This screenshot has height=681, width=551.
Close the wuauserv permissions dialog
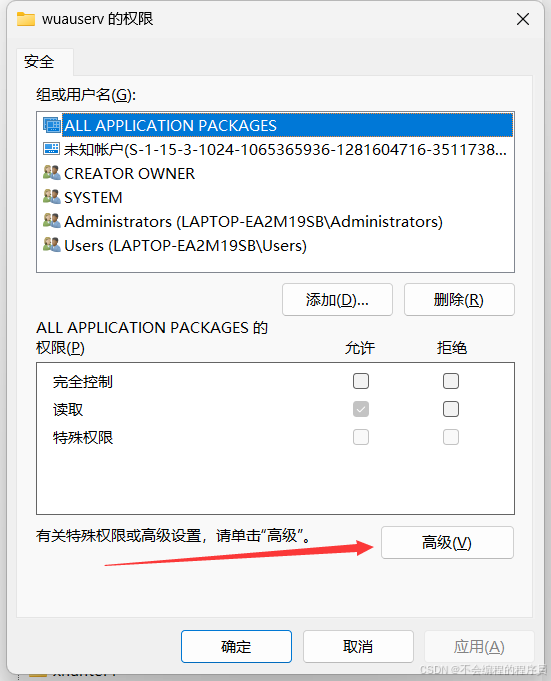point(523,19)
